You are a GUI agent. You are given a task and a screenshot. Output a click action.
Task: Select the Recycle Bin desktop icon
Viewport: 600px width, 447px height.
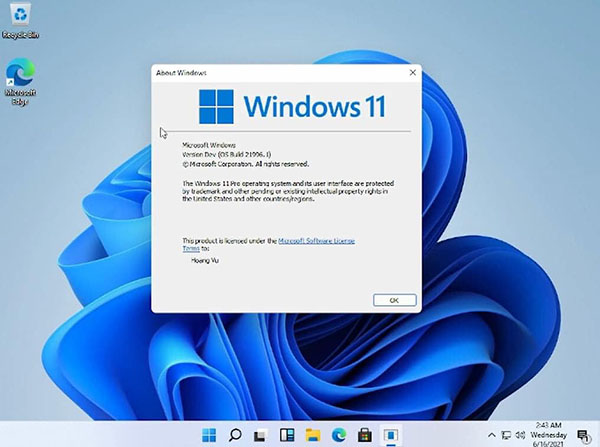[19, 20]
